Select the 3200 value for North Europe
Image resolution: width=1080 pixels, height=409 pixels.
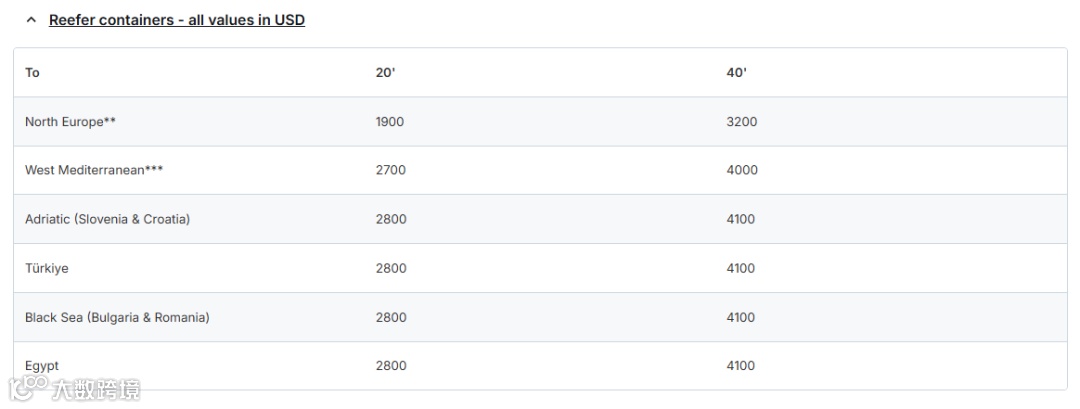742,122
